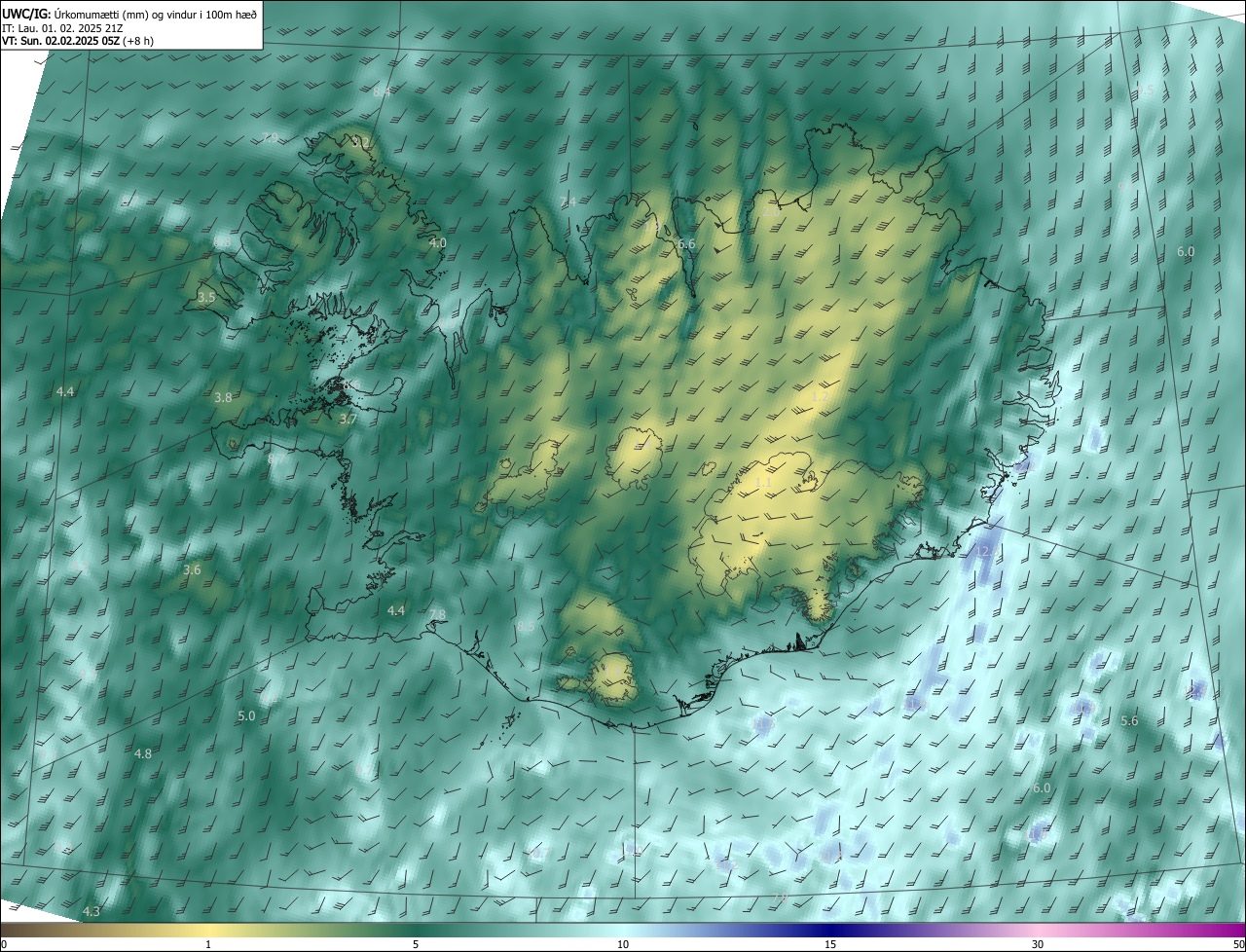Click the '7.4' value label on map
This screenshot has width=1246, height=952.
click(568, 201)
